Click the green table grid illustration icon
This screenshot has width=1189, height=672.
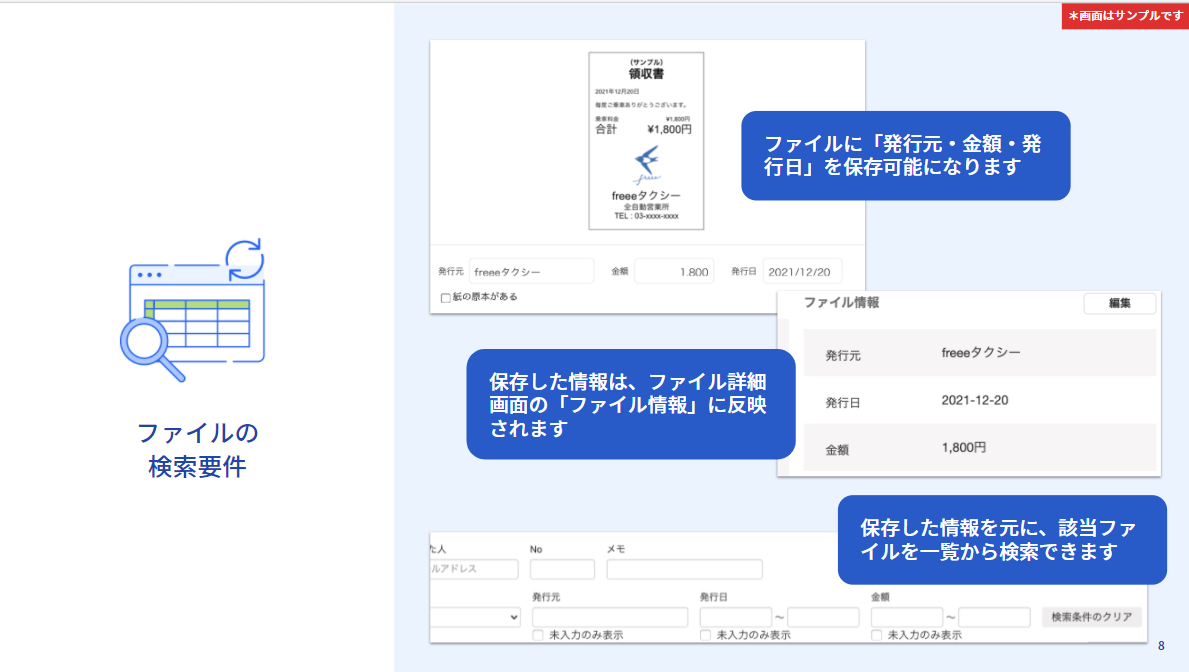pos(197,325)
